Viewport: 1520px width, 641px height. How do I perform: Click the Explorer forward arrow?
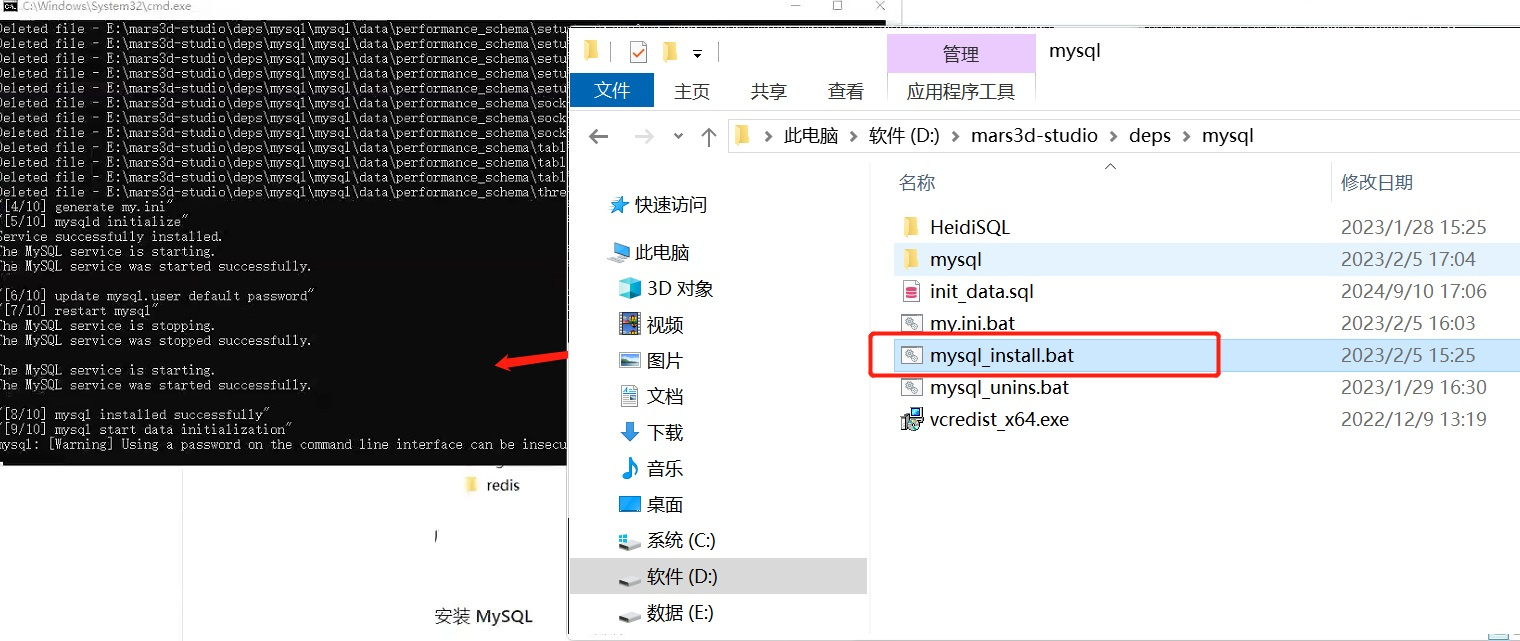tap(644, 136)
